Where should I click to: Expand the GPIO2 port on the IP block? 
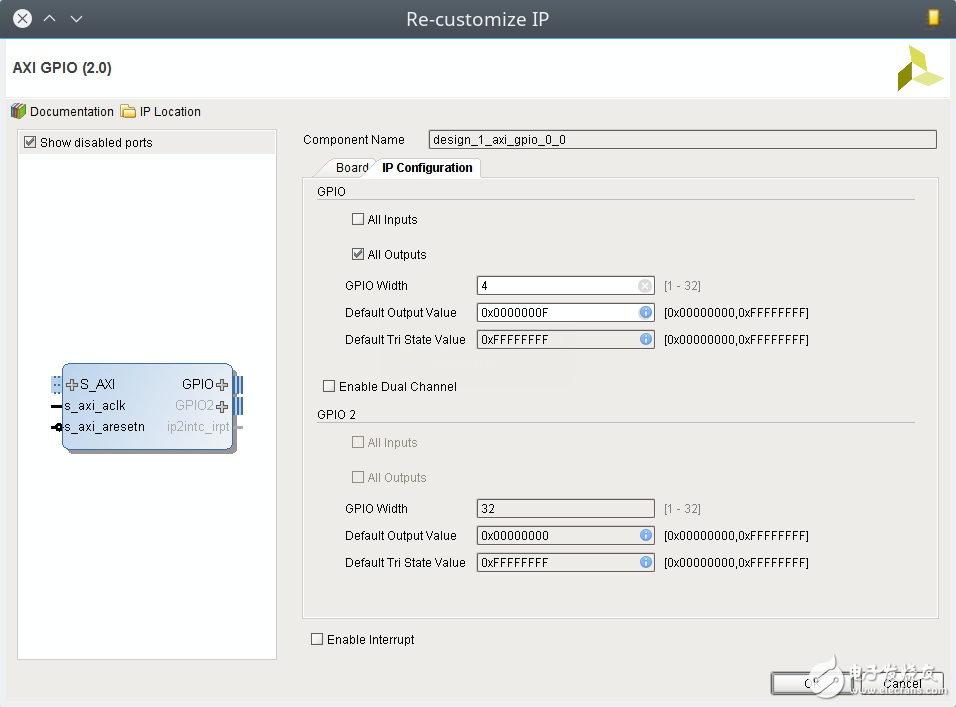pos(222,406)
